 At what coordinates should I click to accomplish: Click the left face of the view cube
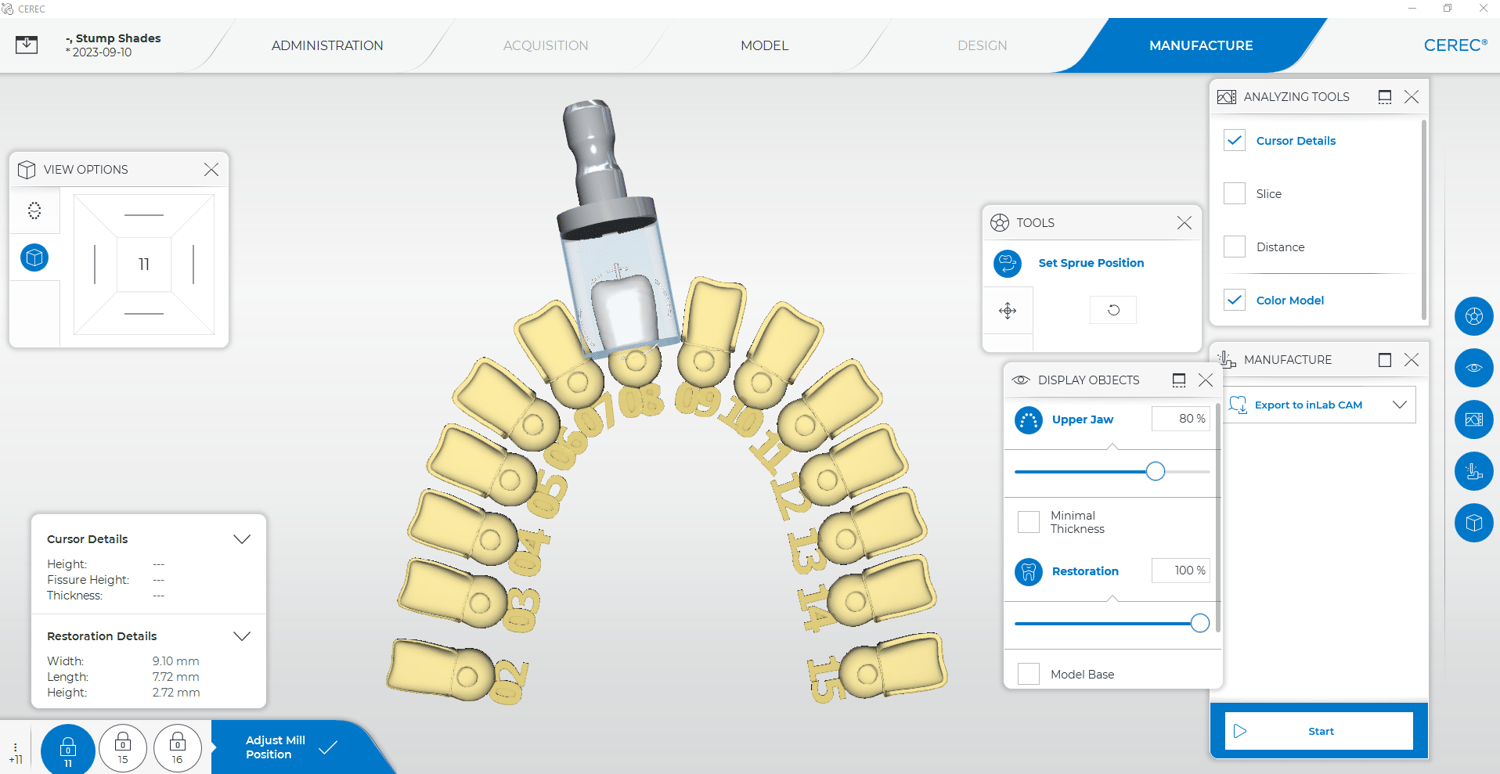[x=95, y=264]
